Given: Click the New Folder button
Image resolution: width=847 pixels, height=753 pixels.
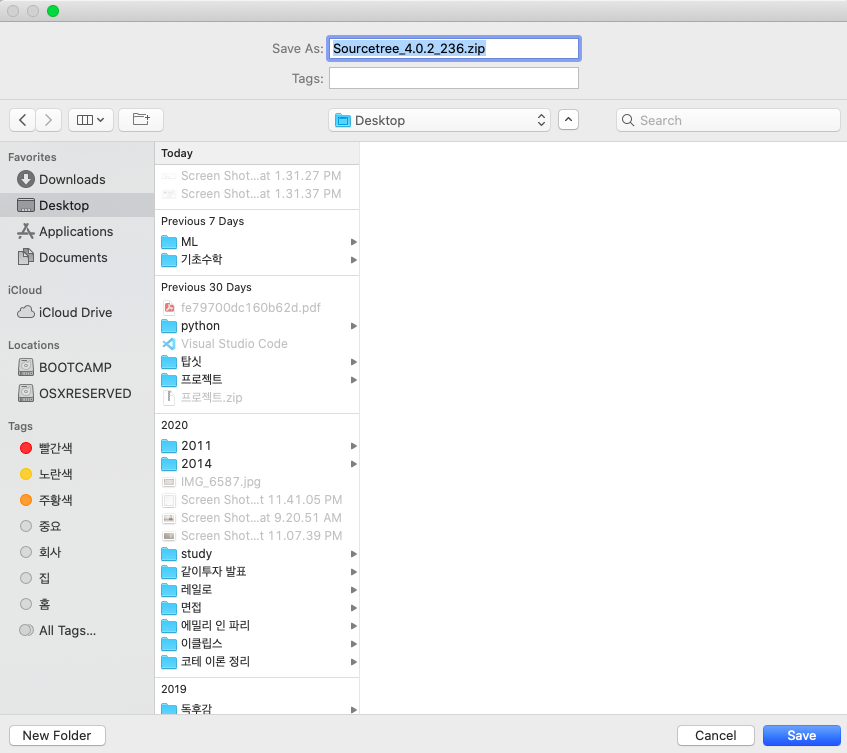Looking at the screenshot, I should [57, 735].
